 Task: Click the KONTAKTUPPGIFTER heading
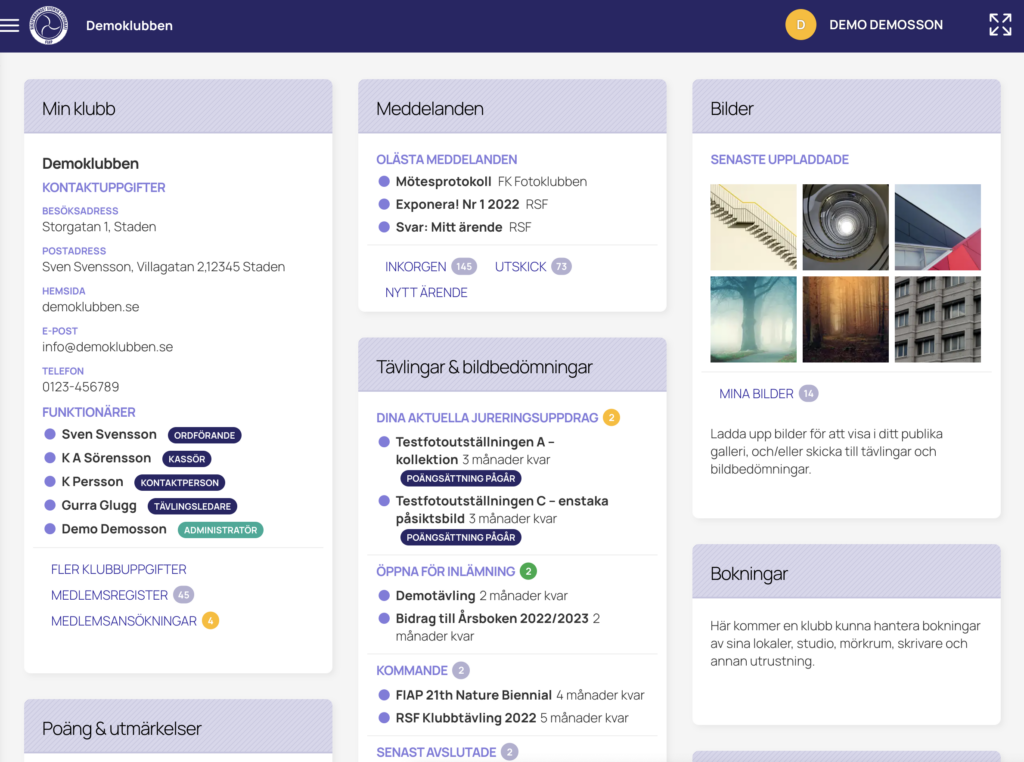click(104, 187)
